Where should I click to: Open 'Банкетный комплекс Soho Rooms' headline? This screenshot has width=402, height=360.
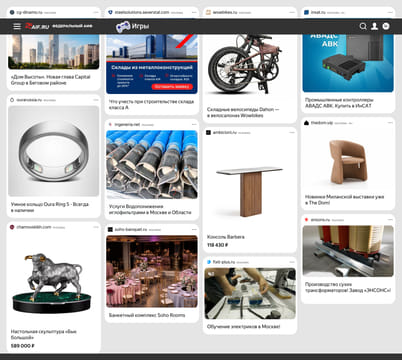click(147, 315)
